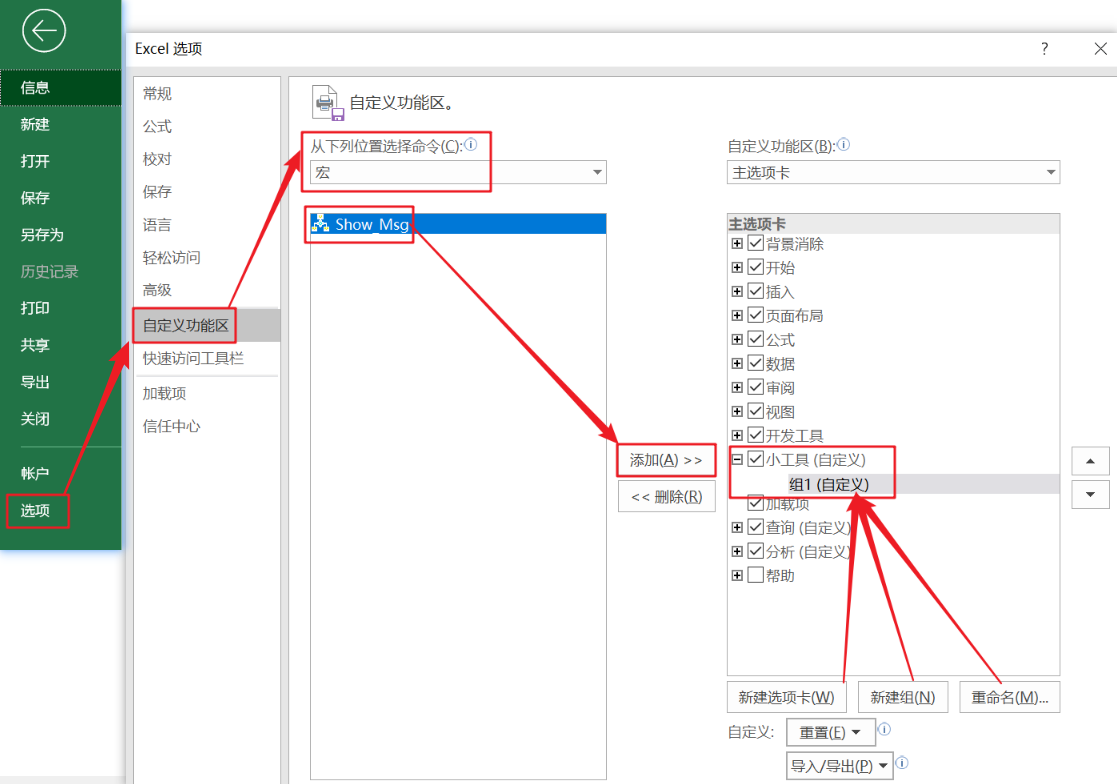Toggle the 查询 (自定义) checkbox
Image resolution: width=1117 pixels, height=784 pixels.
pos(756,527)
